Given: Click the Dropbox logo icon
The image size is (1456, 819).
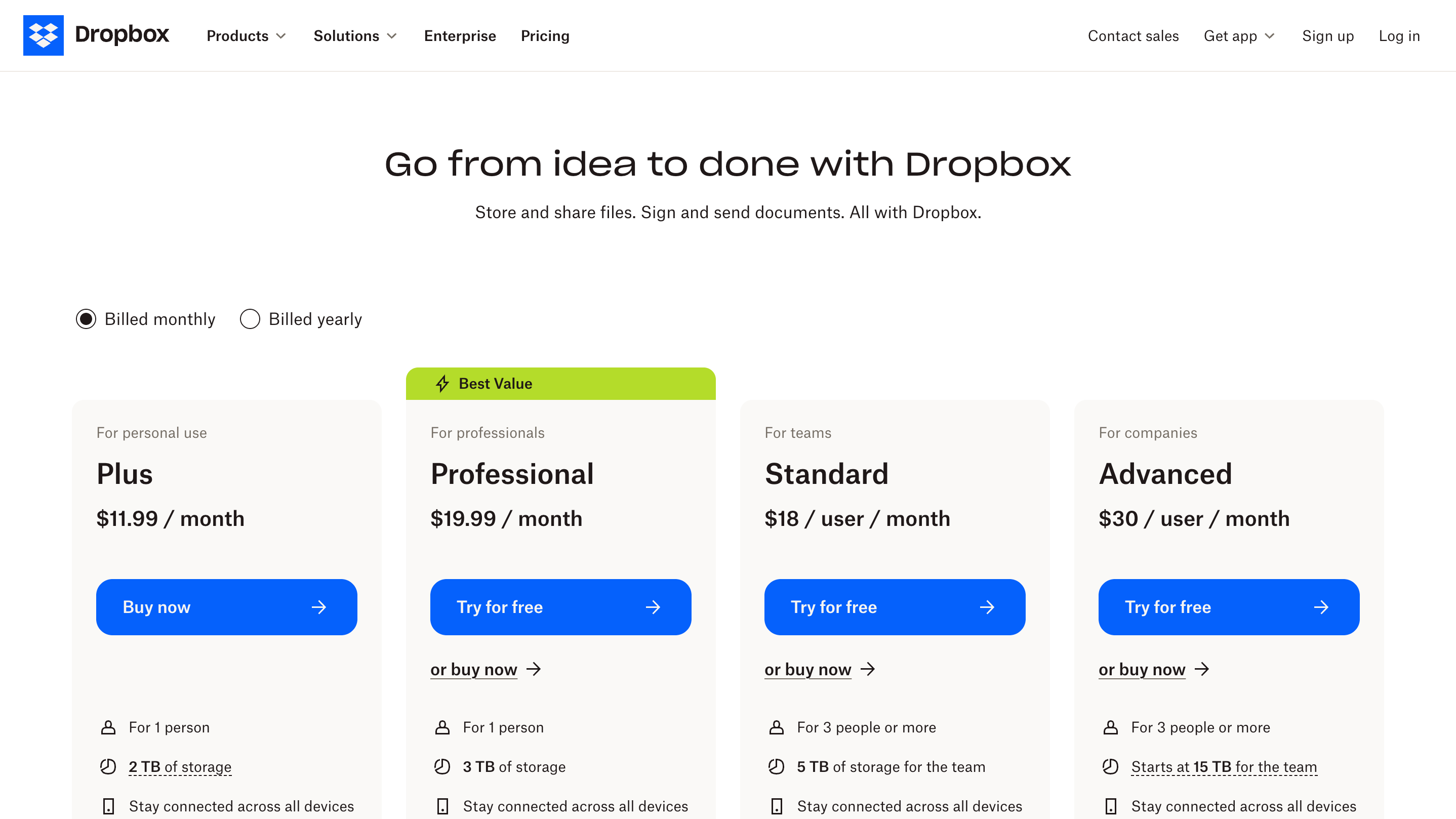Looking at the screenshot, I should (43, 35).
